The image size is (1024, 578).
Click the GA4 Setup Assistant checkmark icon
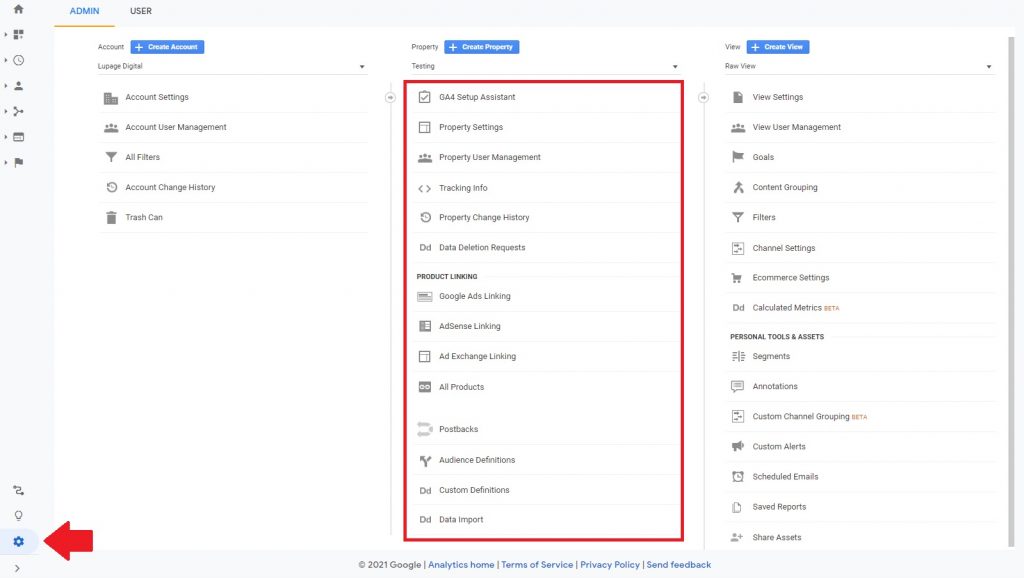click(424, 97)
